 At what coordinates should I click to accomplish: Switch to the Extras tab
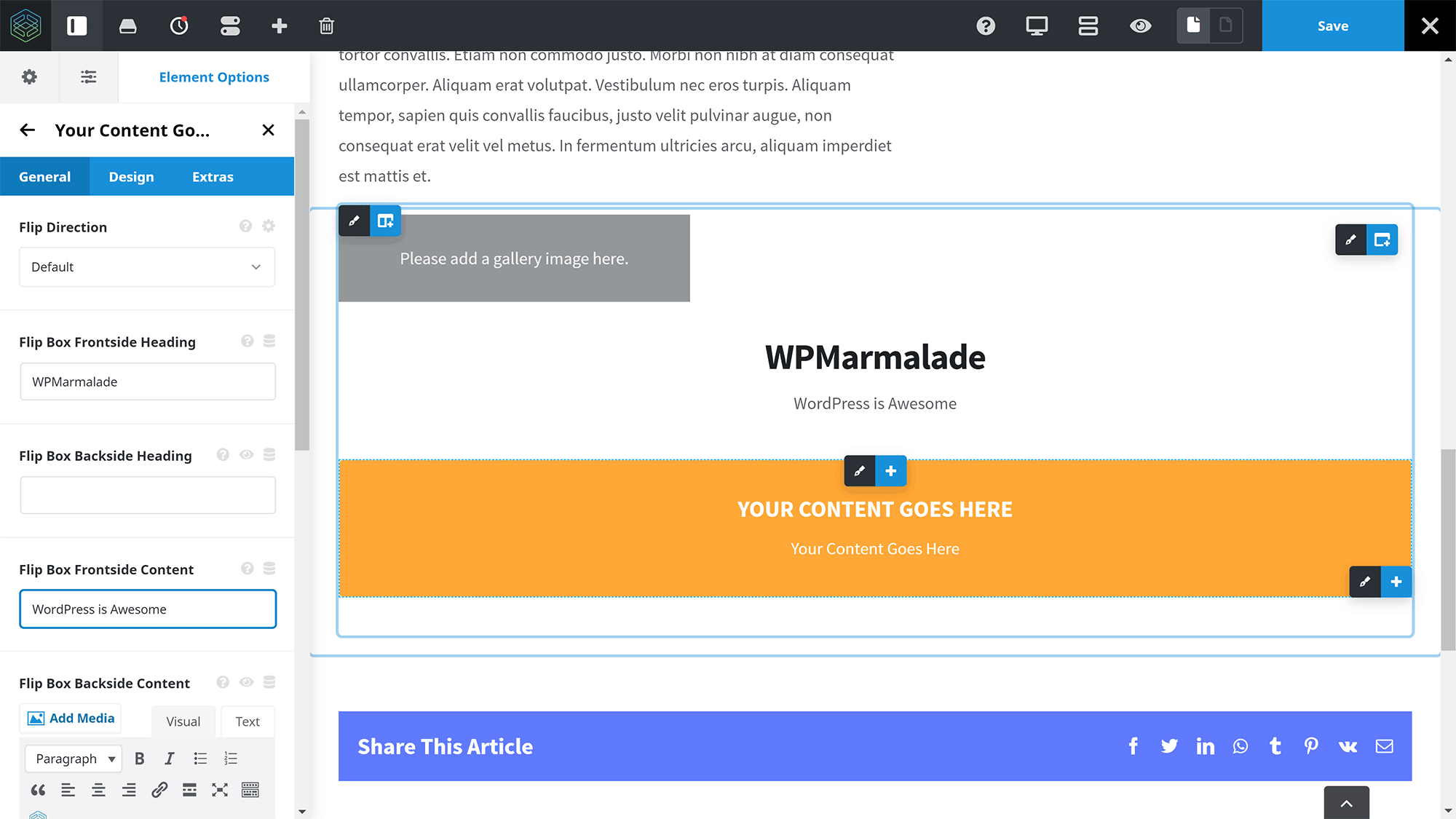tap(213, 177)
